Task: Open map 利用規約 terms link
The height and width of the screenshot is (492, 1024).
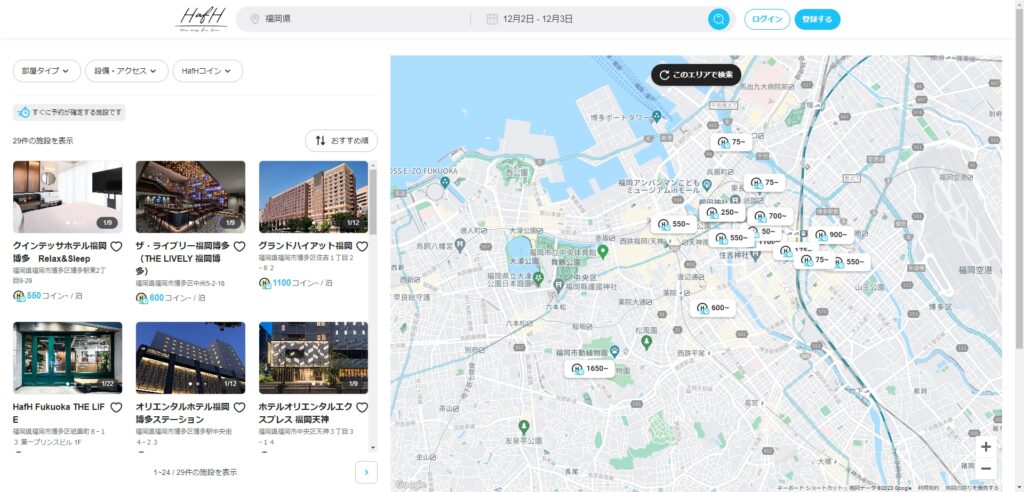Action: click(x=927, y=488)
